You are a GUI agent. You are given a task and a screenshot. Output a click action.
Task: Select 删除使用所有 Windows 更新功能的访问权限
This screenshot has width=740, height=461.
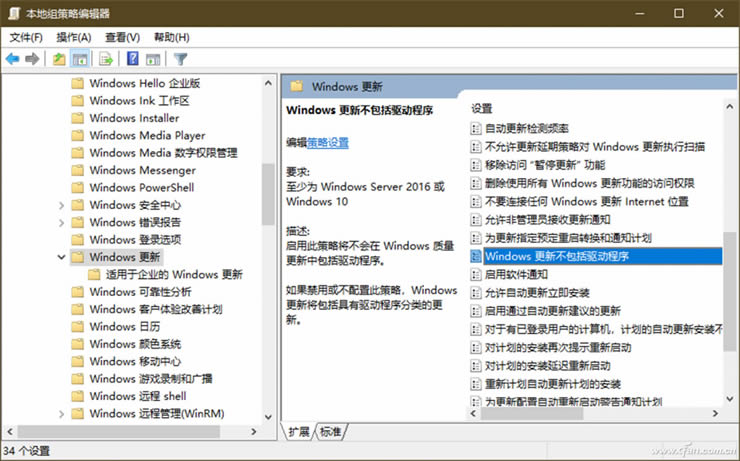pyautogui.click(x=589, y=184)
